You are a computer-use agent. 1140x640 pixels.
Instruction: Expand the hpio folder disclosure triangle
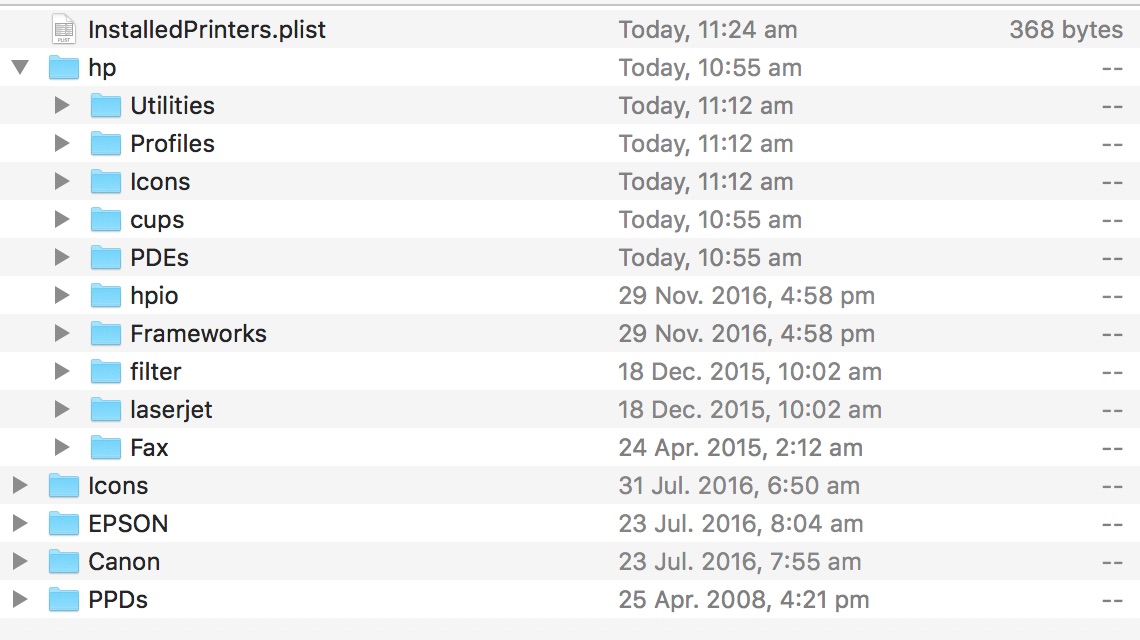(x=63, y=295)
